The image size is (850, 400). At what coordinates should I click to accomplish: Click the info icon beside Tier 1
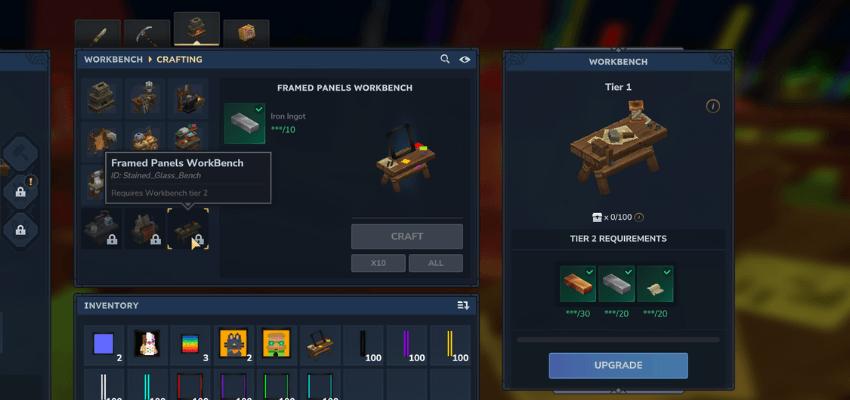click(x=713, y=106)
